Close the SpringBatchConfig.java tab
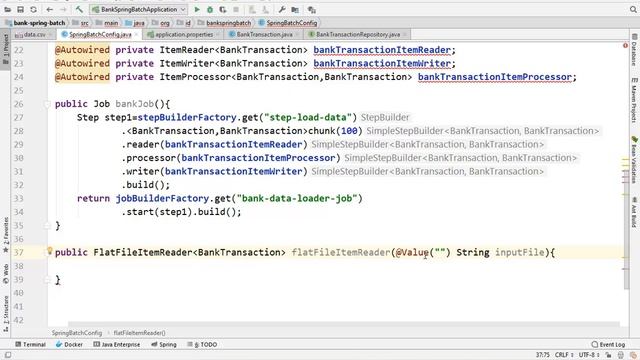640x360 pixels. [x=137, y=35]
